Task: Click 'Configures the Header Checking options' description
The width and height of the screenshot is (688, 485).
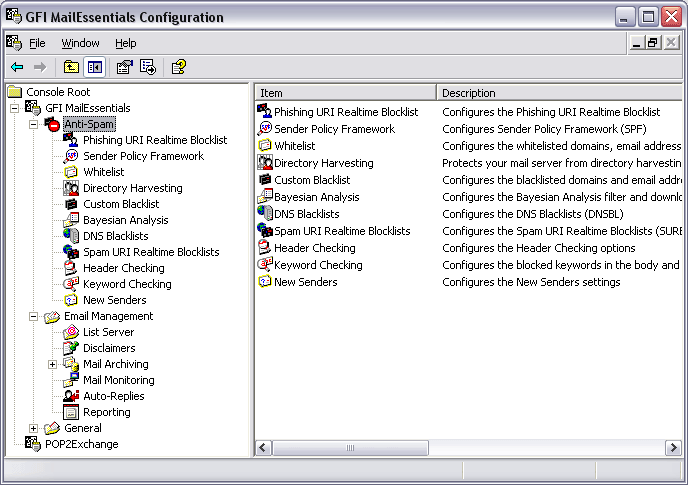Action: click(538, 248)
